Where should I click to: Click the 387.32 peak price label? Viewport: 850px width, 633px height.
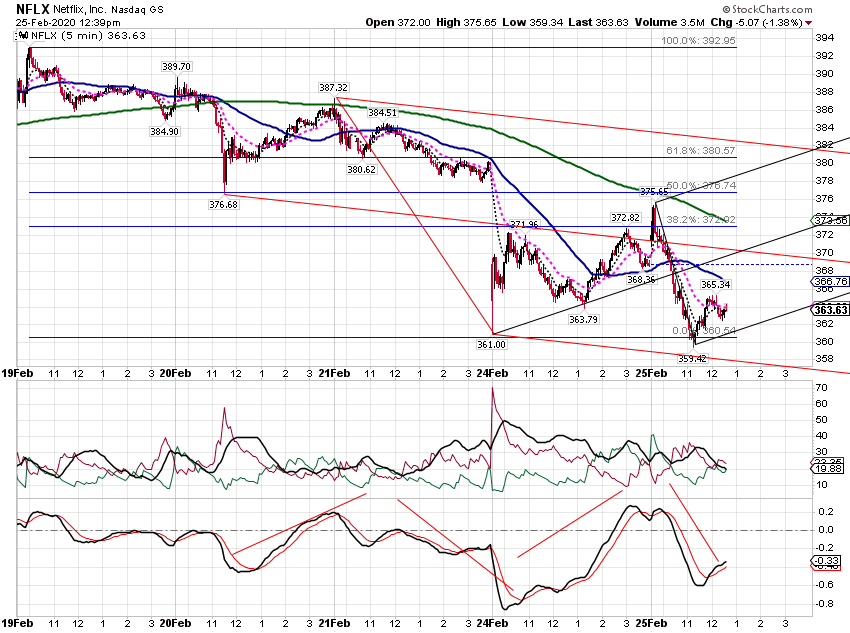click(333, 88)
